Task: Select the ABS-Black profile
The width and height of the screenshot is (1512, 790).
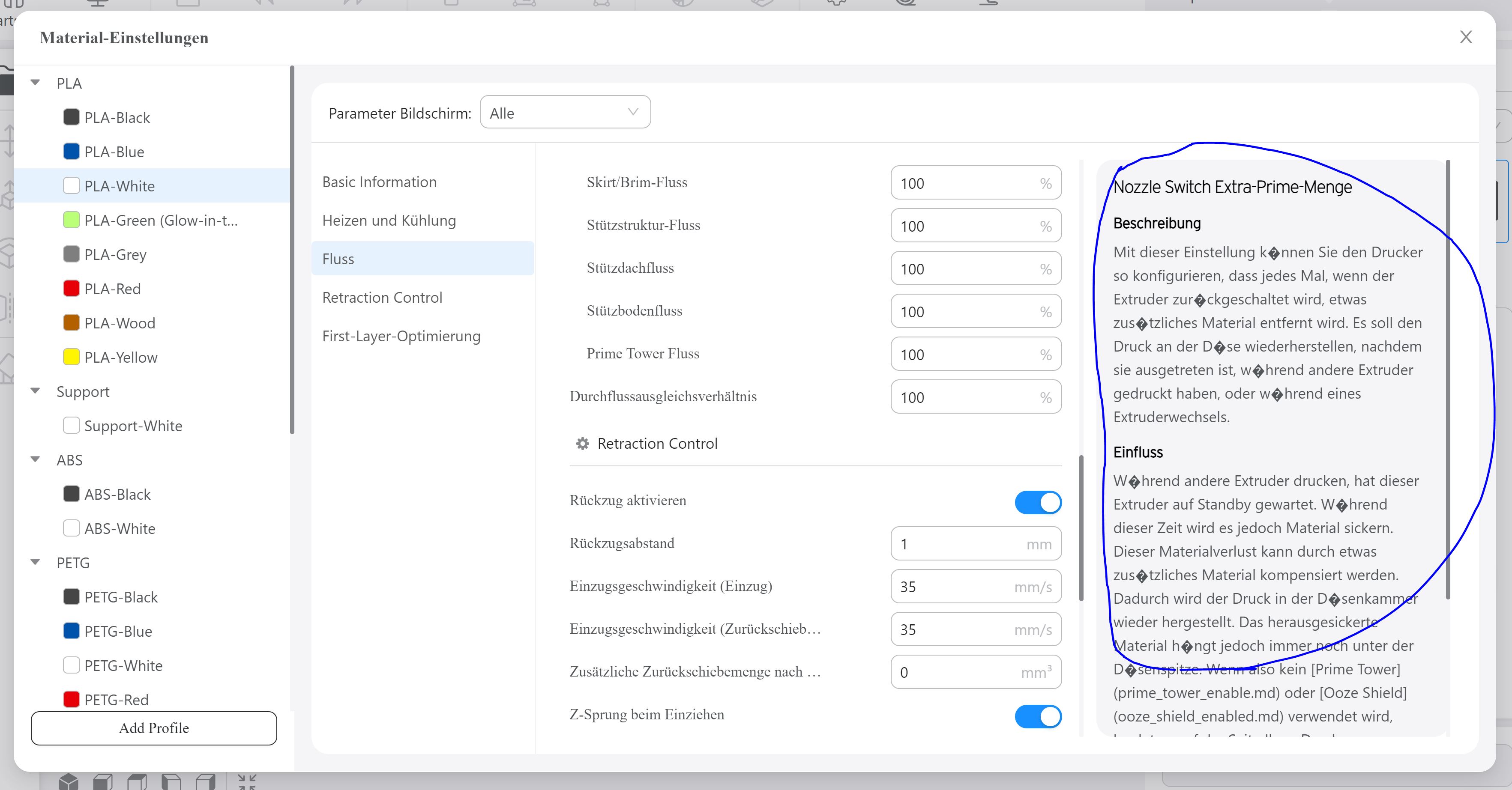Action: point(151,495)
